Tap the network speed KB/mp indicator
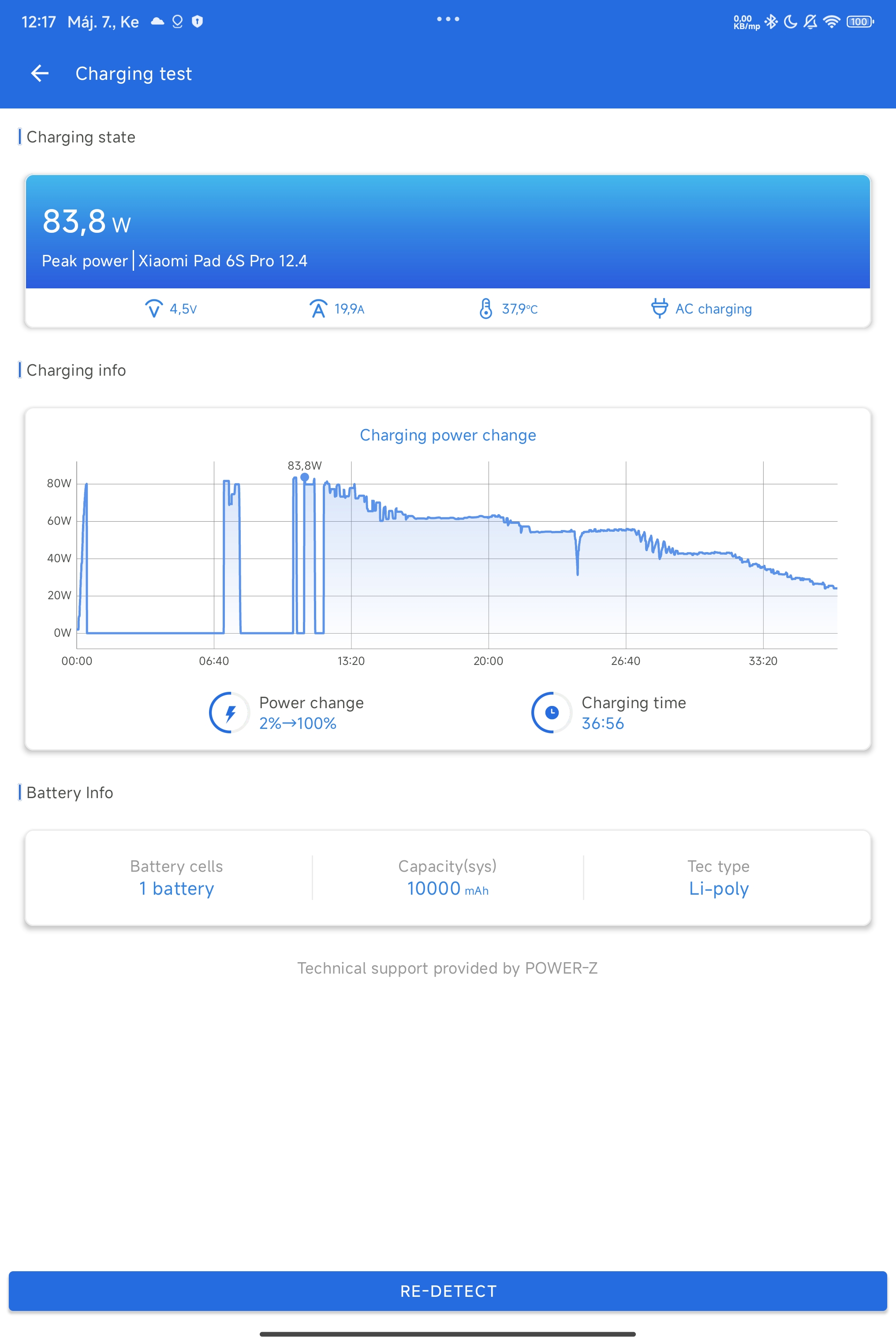Image resolution: width=896 pixels, height=1344 pixels. 746,22
